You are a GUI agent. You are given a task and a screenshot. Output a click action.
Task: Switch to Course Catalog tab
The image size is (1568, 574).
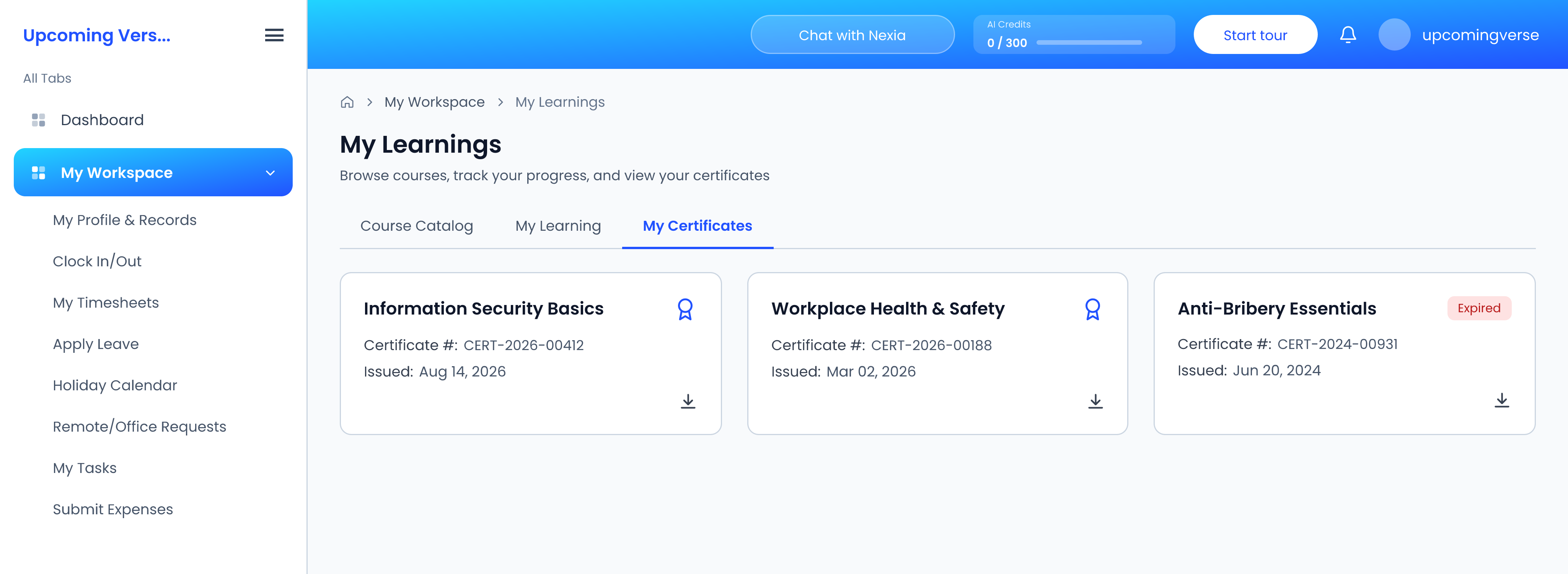[416, 226]
